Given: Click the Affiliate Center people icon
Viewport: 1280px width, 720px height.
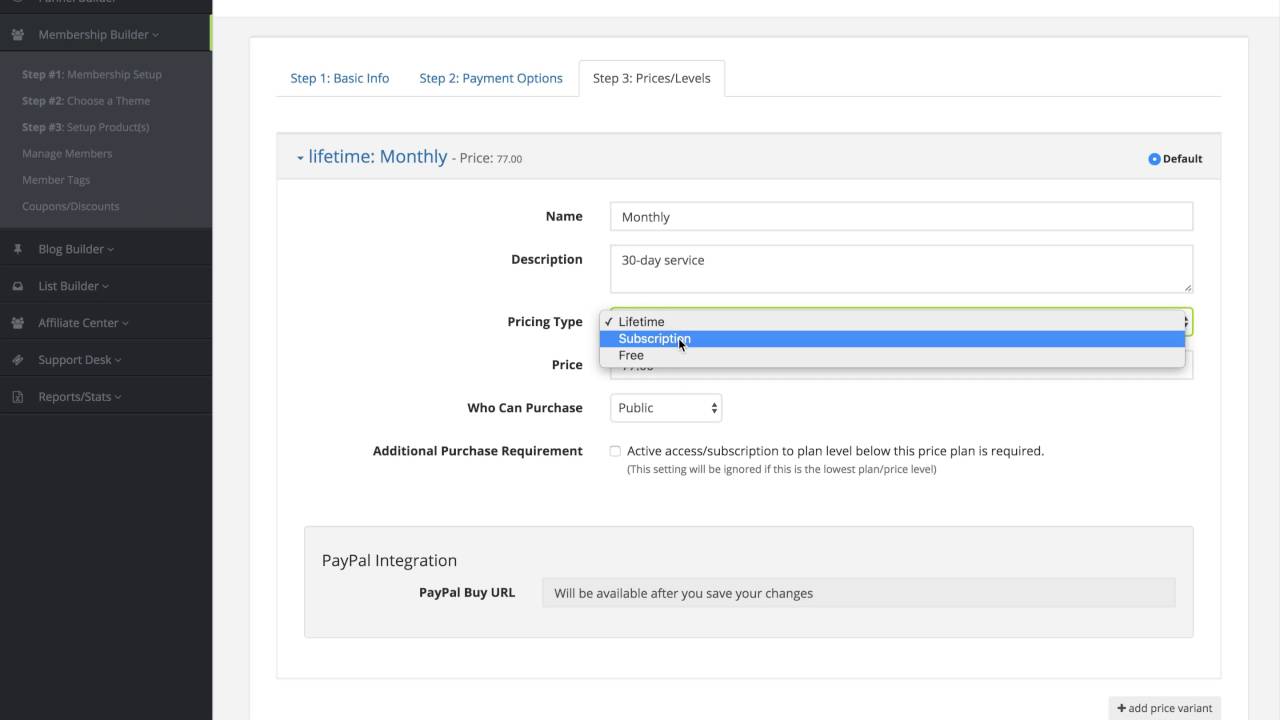Looking at the screenshot, I should pyautogui.click(x=18, y=323).
